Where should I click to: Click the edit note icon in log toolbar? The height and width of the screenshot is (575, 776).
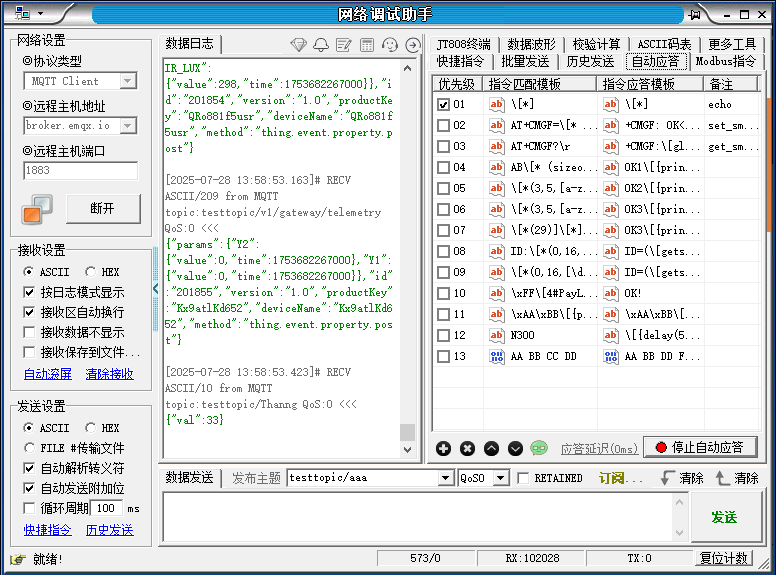(344, 45)
